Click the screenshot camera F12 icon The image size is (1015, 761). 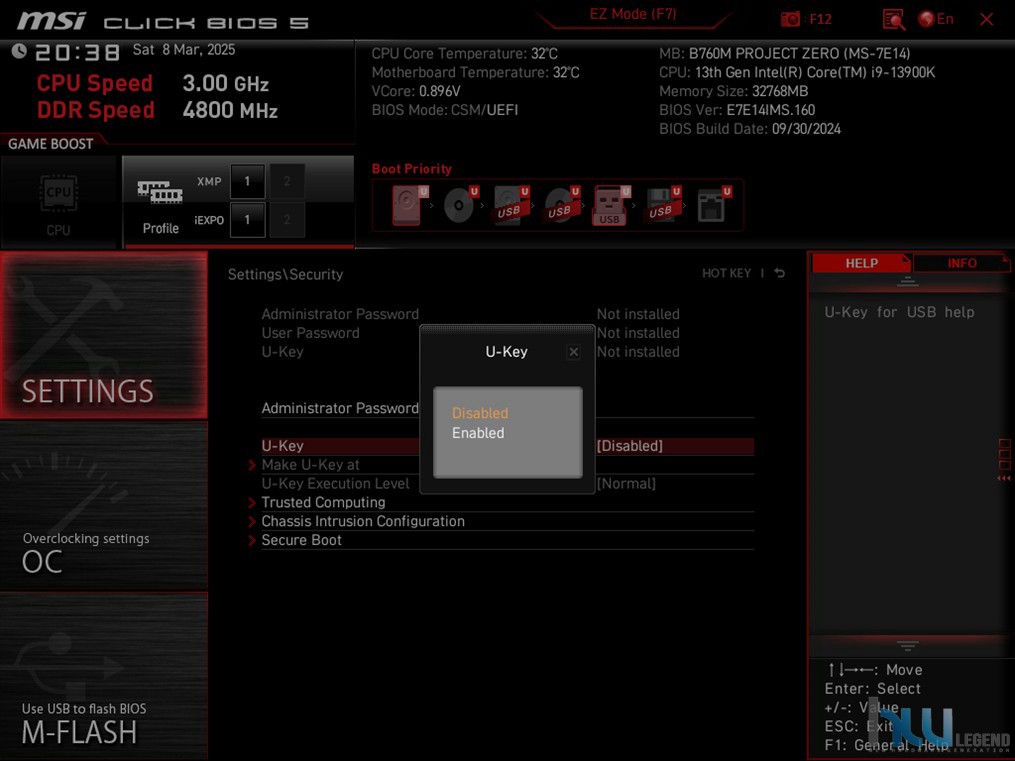tap(790, 19)
